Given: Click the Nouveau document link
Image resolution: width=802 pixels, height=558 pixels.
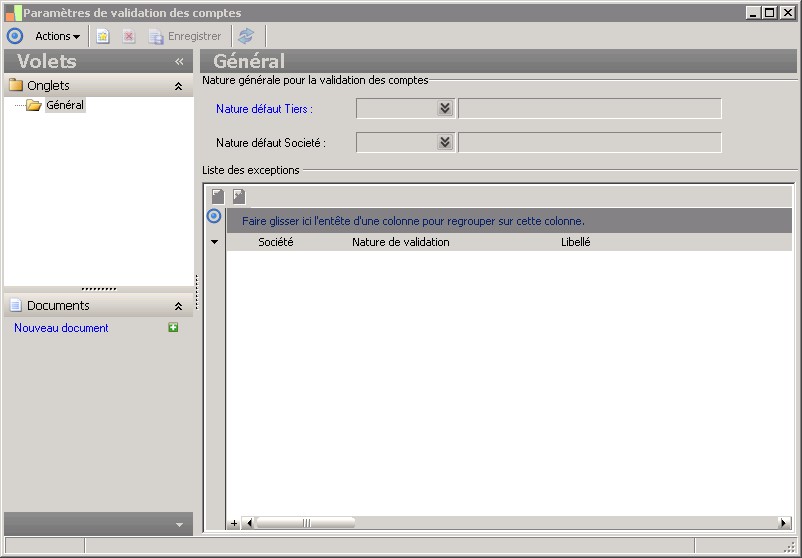Looking at the screenshot, I should 61,328.
